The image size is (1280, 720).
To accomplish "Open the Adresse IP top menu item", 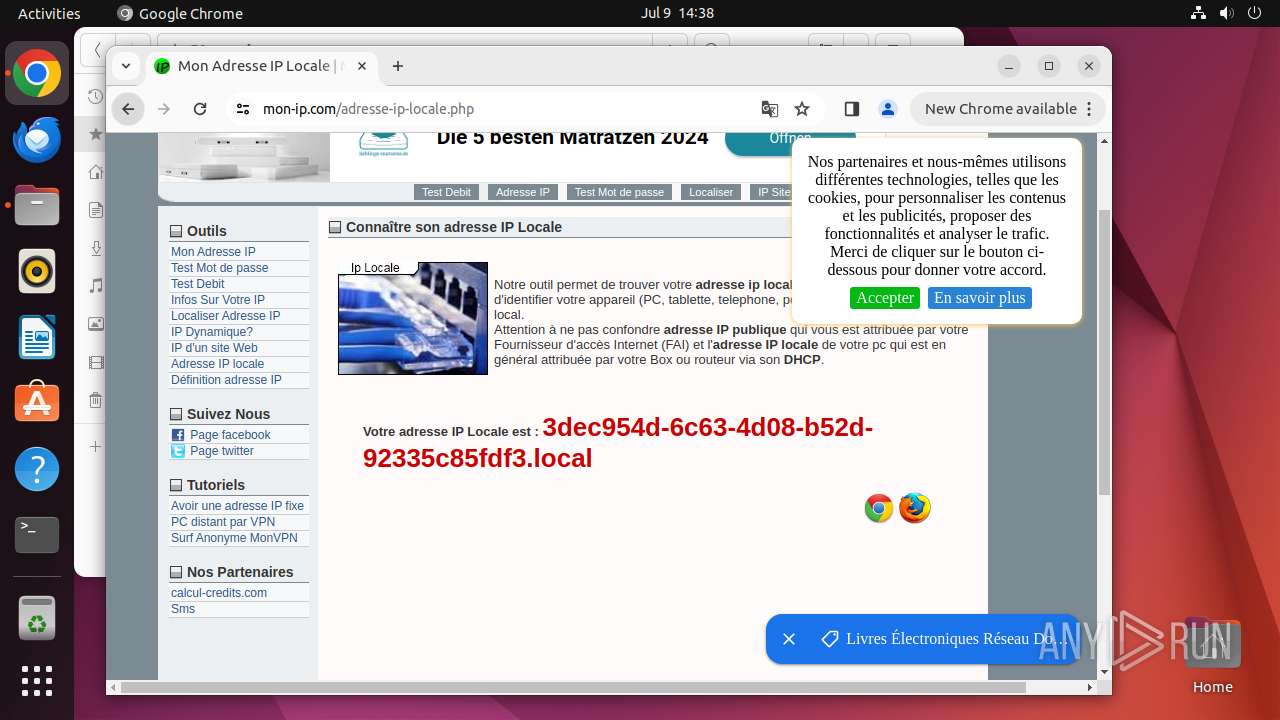I will pos(523,192).
